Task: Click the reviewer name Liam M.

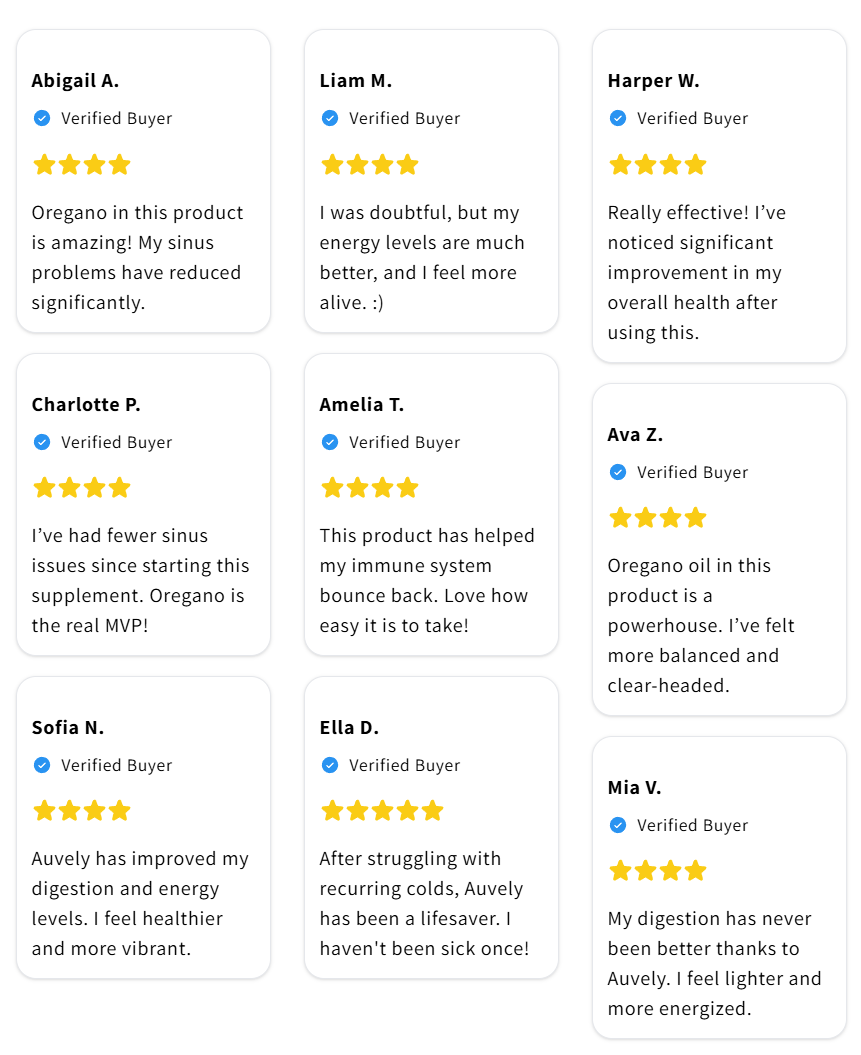Action: click(x=355, y=81)
